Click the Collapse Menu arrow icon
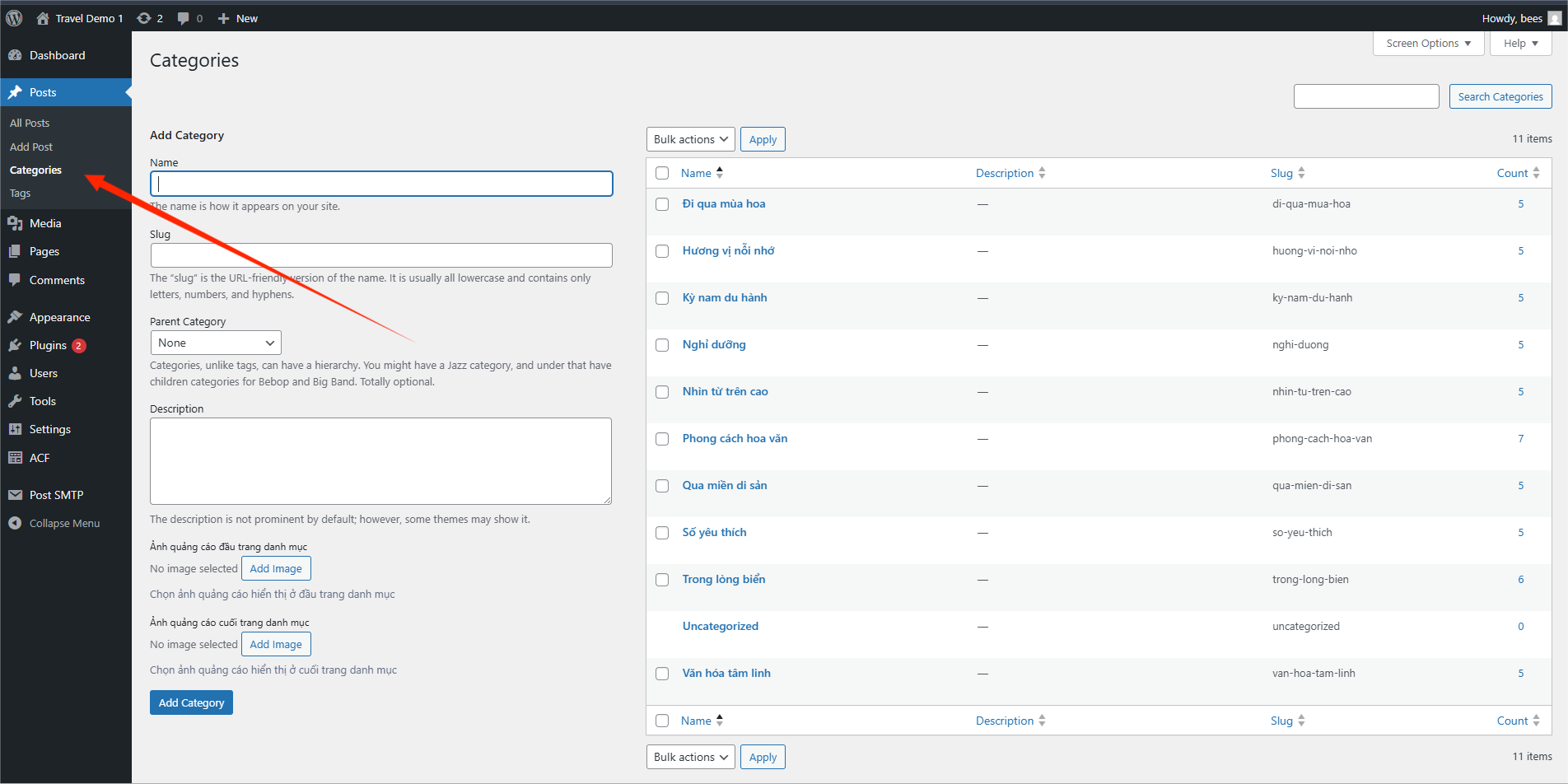Viewport: 1568px width, 784px height. (15, 523)
